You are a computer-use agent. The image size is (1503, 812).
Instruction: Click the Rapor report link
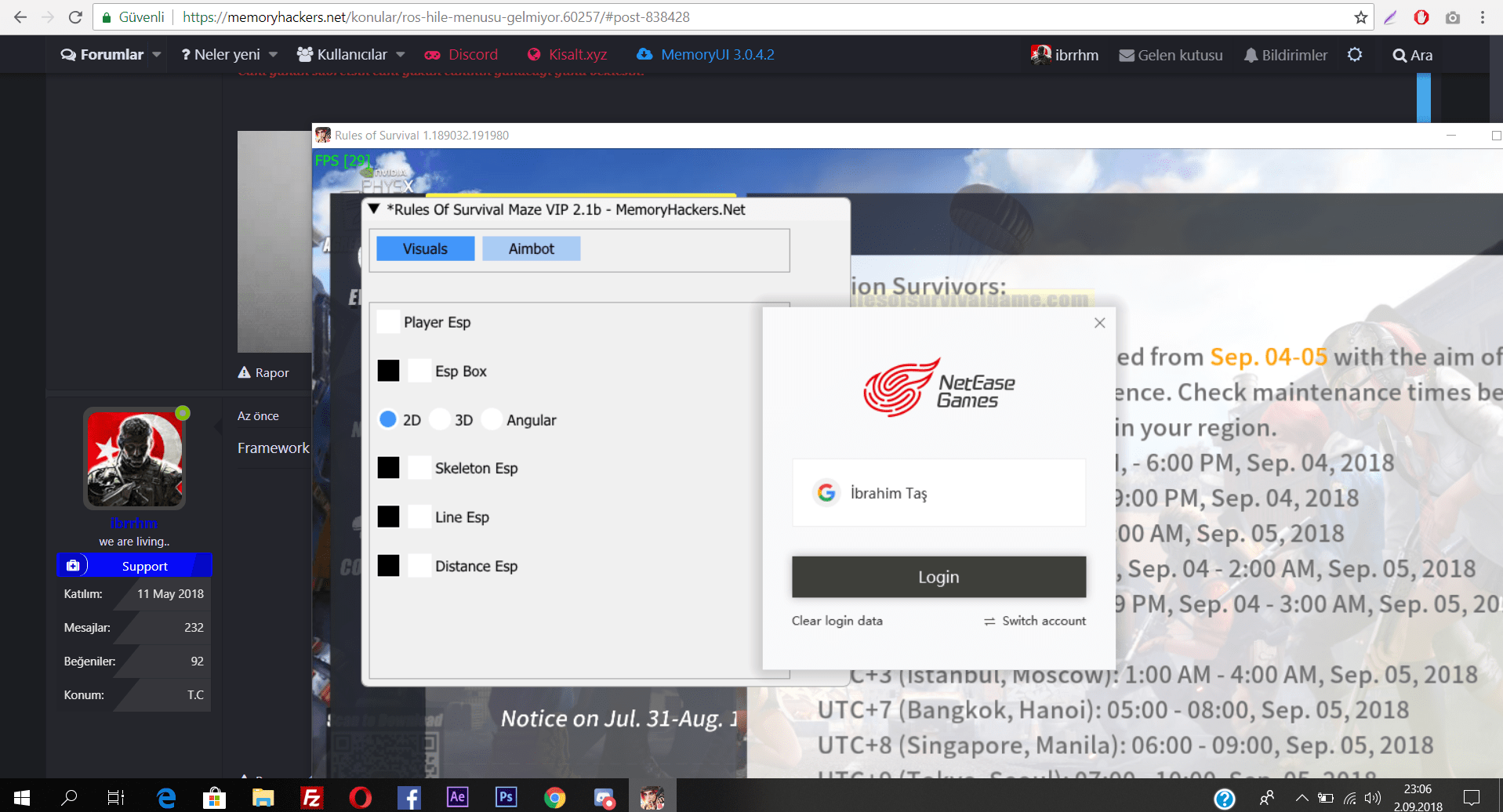[263, 373]
